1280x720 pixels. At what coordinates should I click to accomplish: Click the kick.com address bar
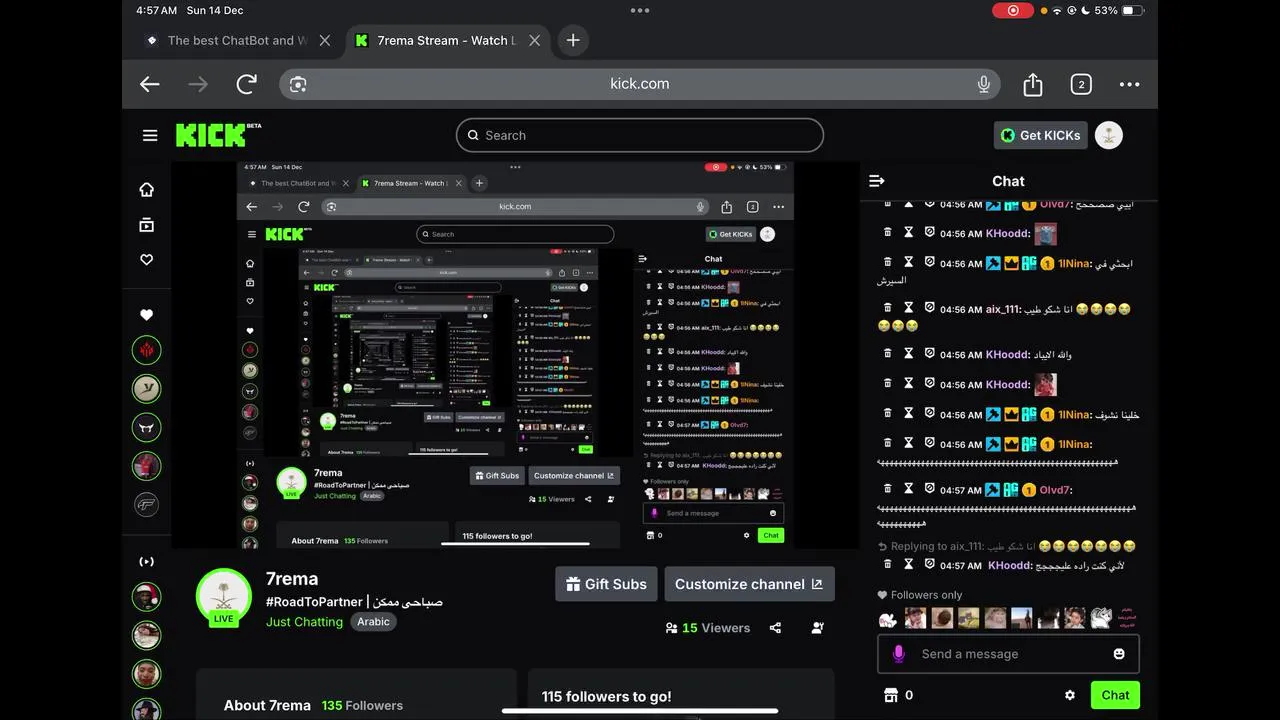[640, 84]
